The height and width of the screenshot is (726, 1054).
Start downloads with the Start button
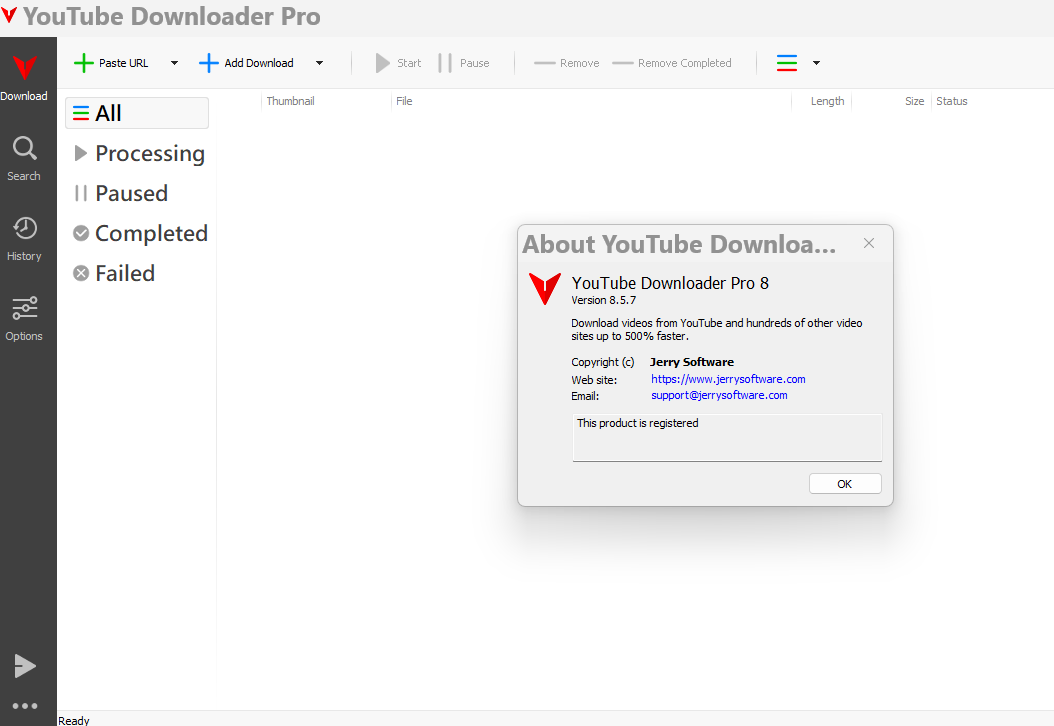(398, 63)
